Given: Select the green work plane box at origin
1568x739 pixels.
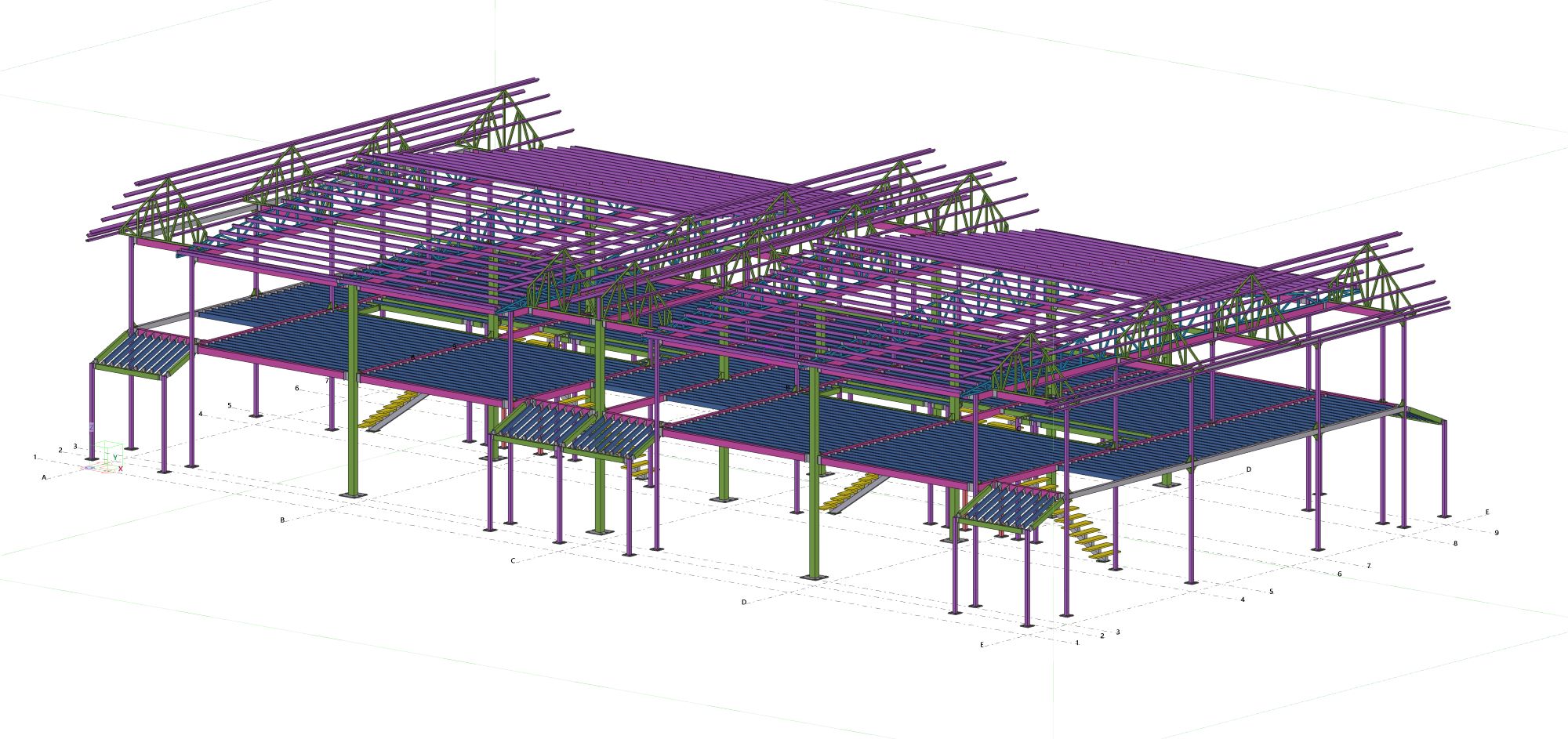Looking at the screenshot, I should point(108,445).
